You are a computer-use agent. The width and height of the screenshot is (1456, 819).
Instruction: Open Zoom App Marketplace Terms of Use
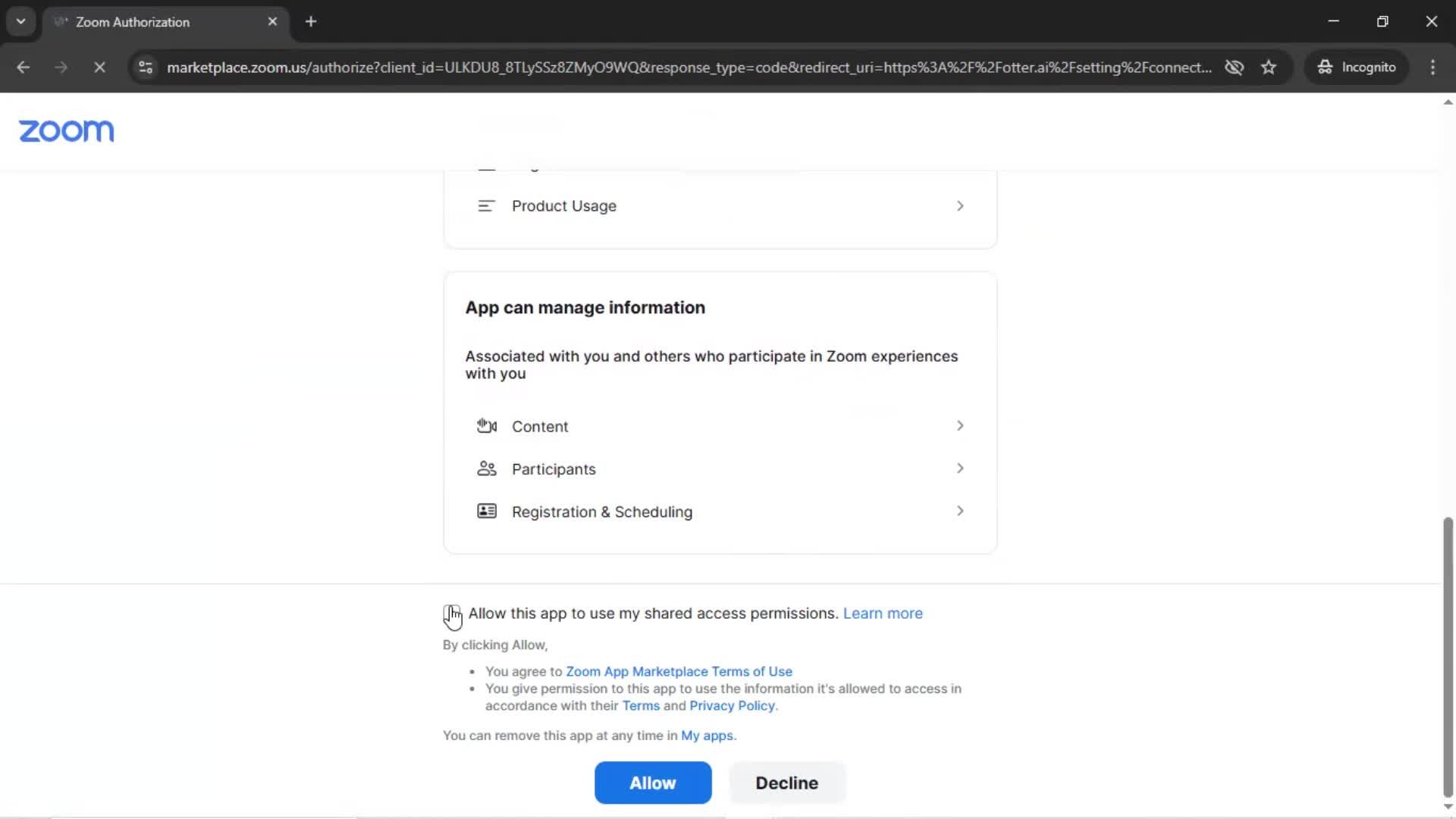pyautogui.click(x=679, y=672)
